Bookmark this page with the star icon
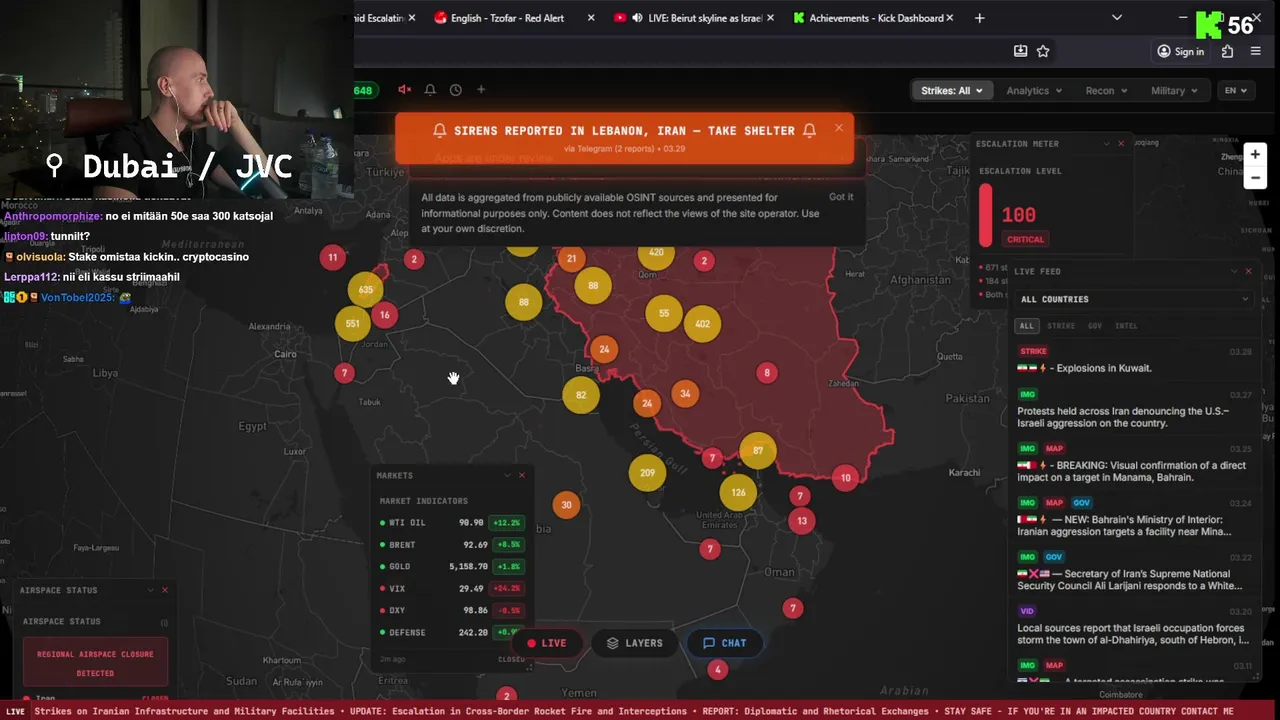Image resolution: width=1280 pixels, height=720 pixels. pos(1043,51)
